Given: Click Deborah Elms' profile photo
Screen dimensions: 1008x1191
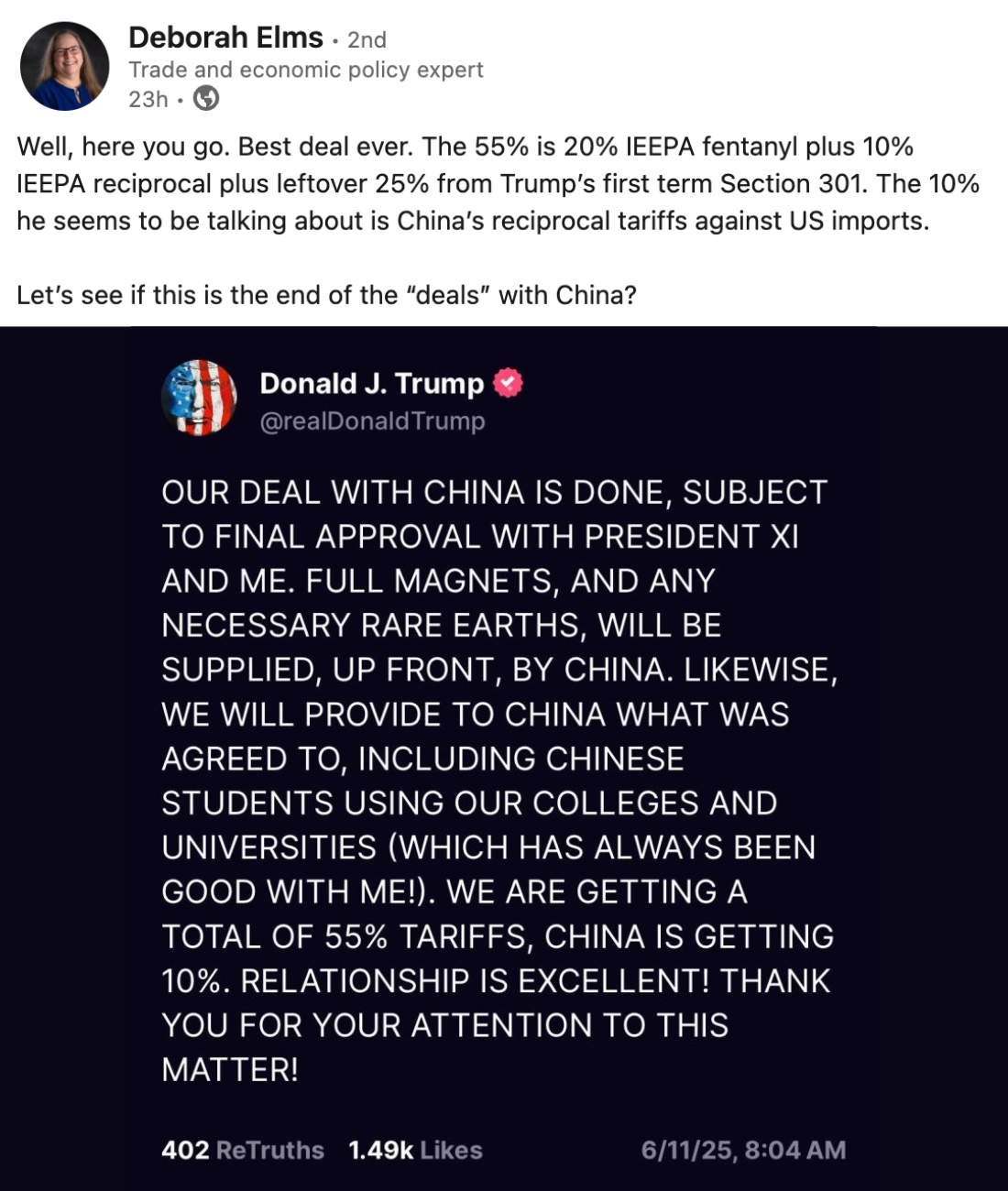Looking at the screenshot, I should coord(64,66).
